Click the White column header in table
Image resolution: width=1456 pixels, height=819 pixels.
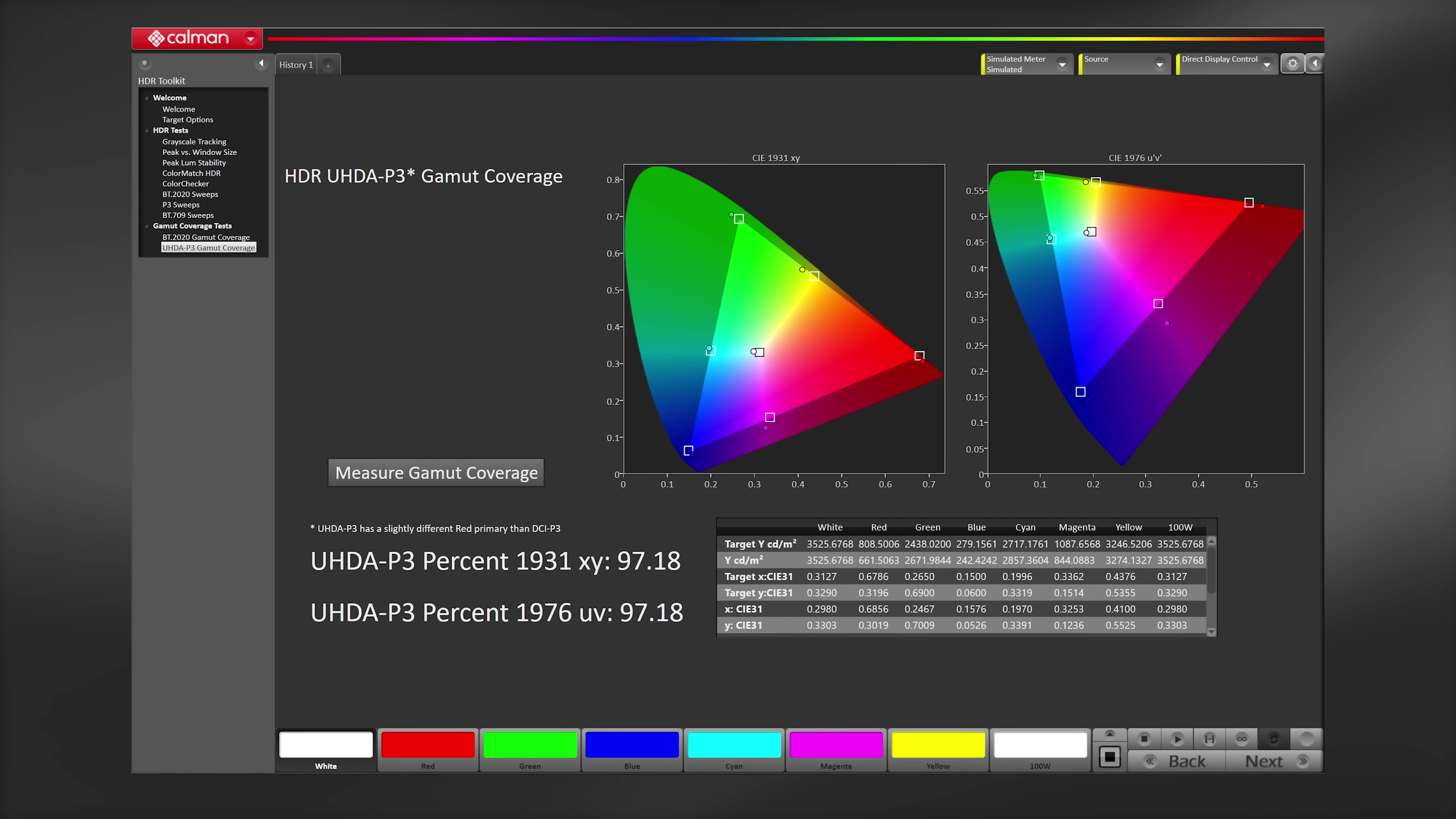[830, 527]
